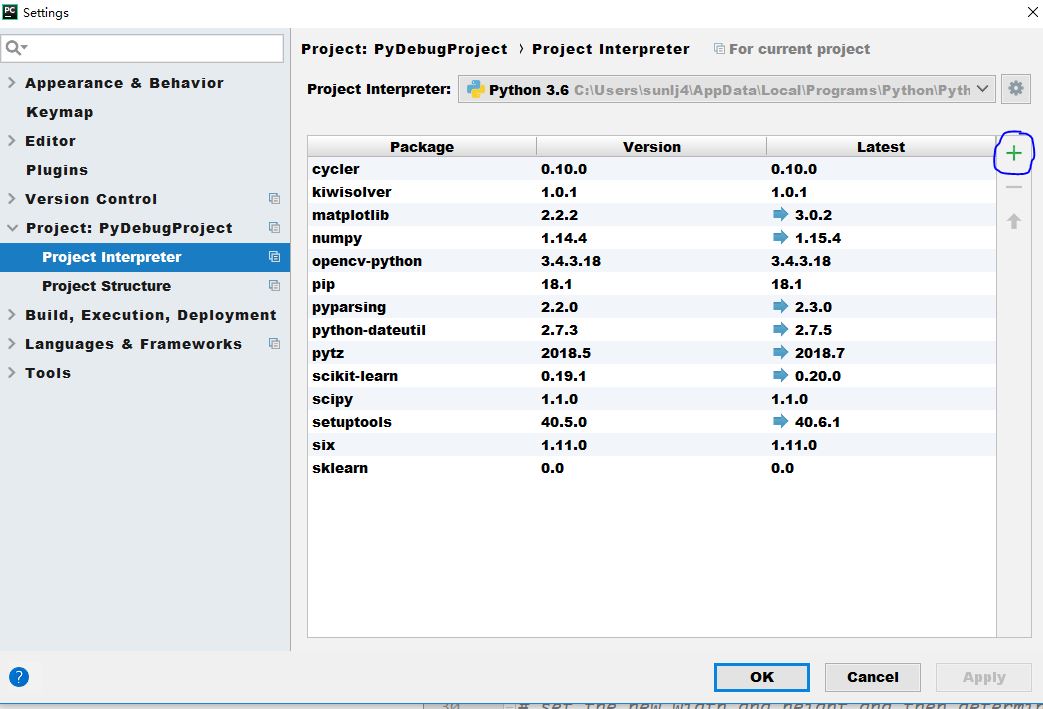Select the python-dateutil package name
This screenshot has width=1043, height=709.
369,330
